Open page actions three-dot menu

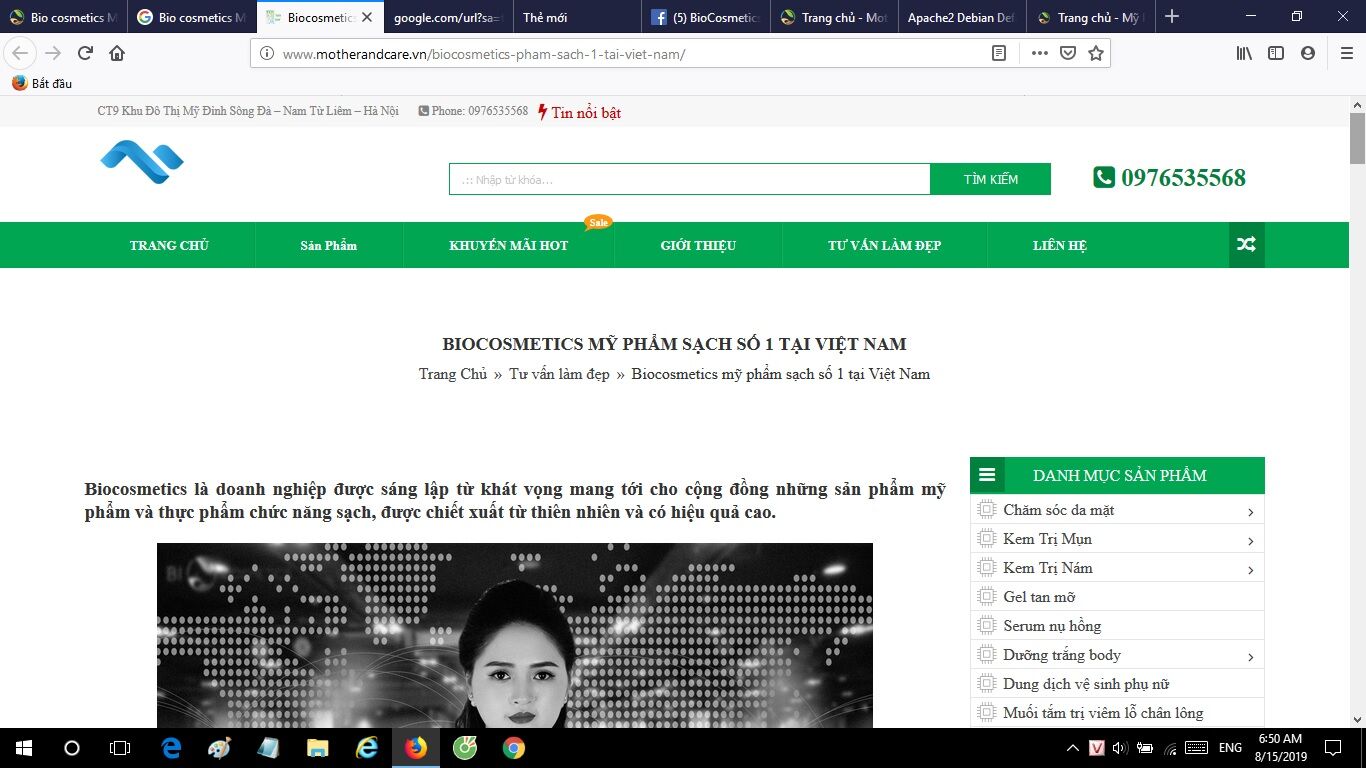click(x=1040, y=54)
